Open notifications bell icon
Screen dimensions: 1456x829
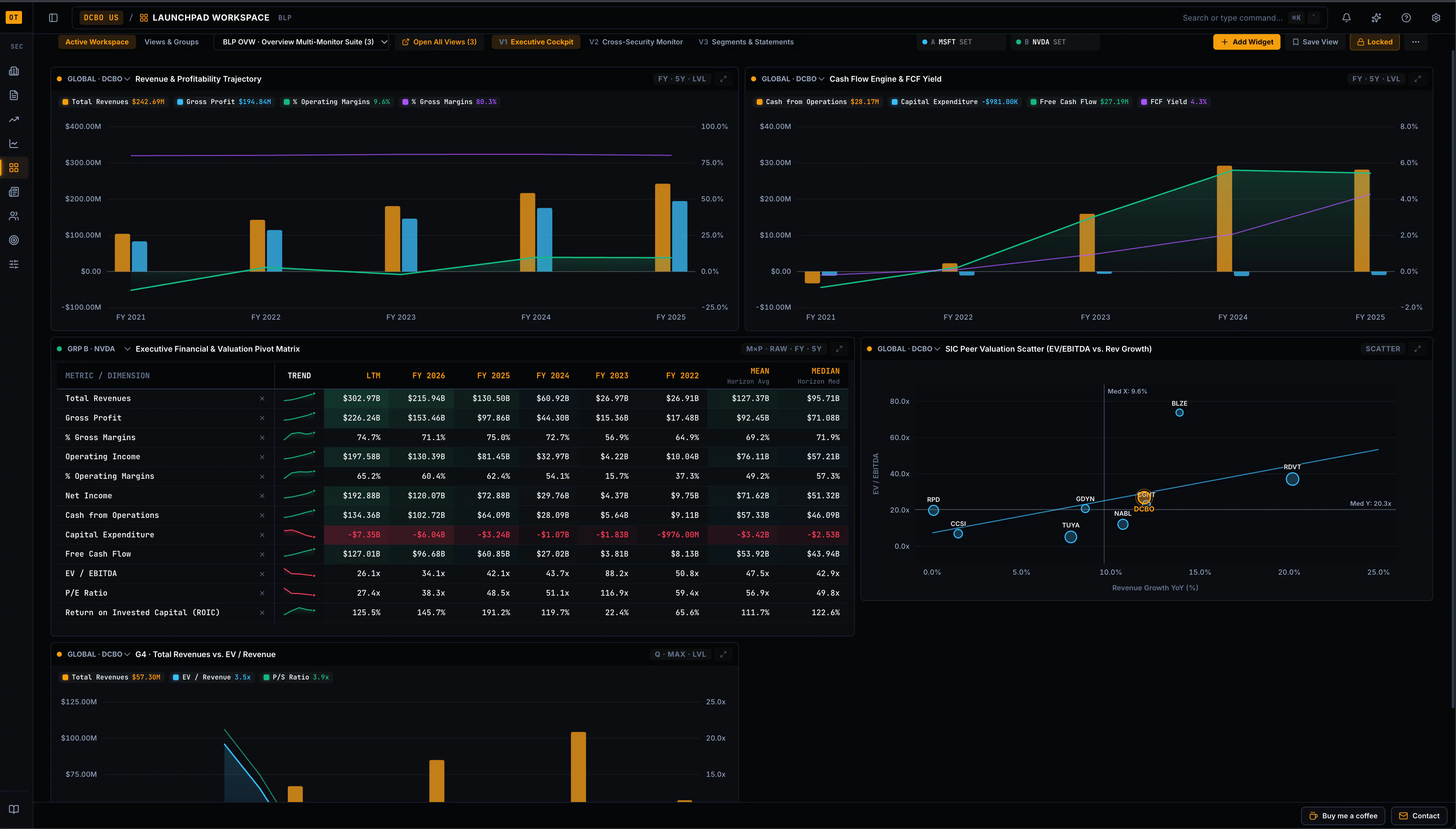click(x=1346, y=18)
